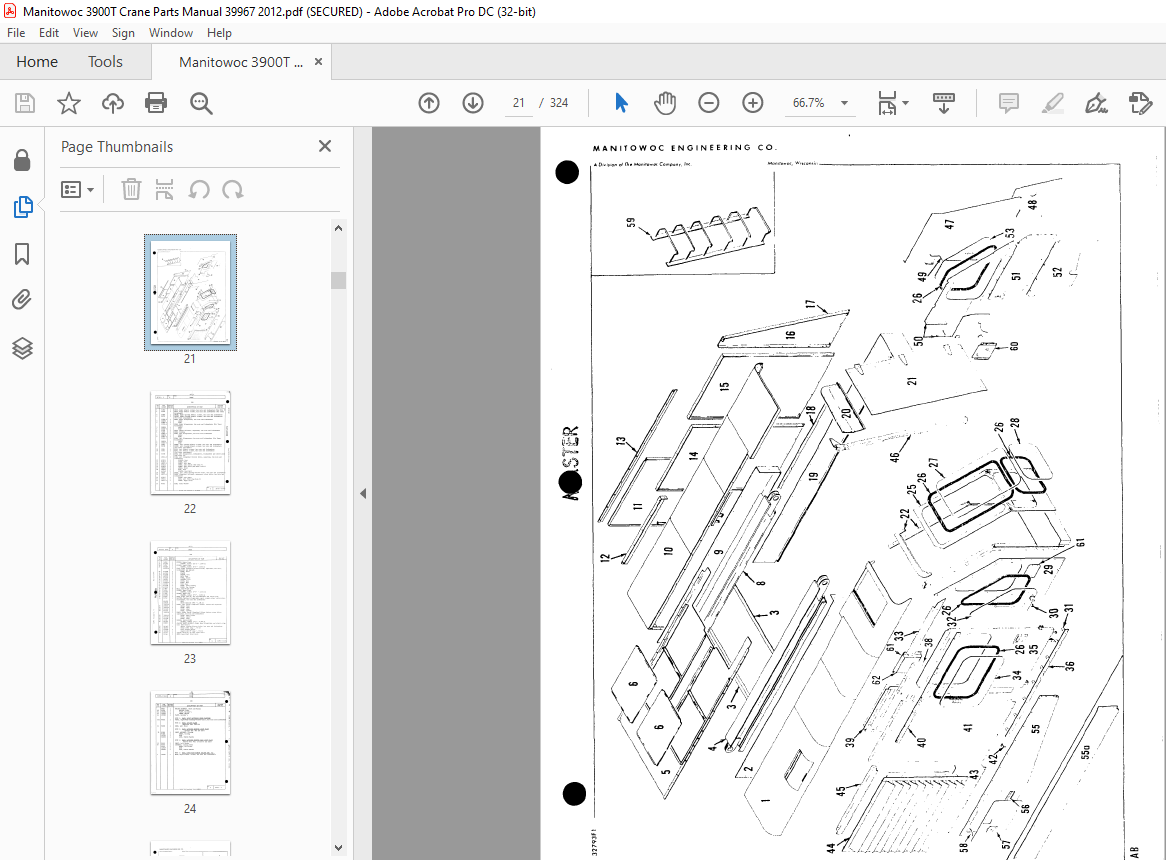This screenshot has height=860, width=1166.
Task: Activate the Hand pan tool
Action: pos(665,103)
